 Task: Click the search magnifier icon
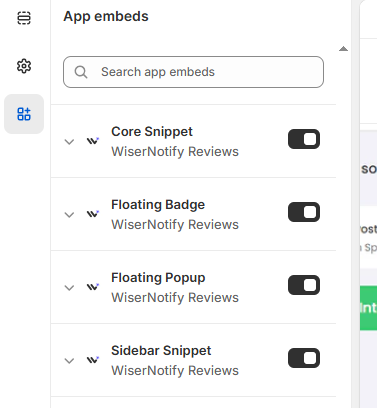point(81,72)
